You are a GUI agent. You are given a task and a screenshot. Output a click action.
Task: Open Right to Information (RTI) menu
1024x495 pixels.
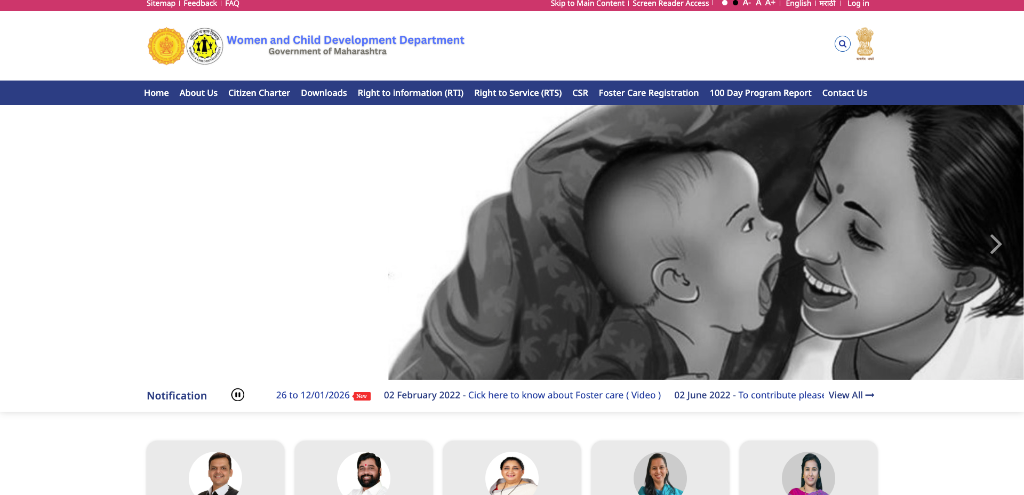[x=410, y=93]
